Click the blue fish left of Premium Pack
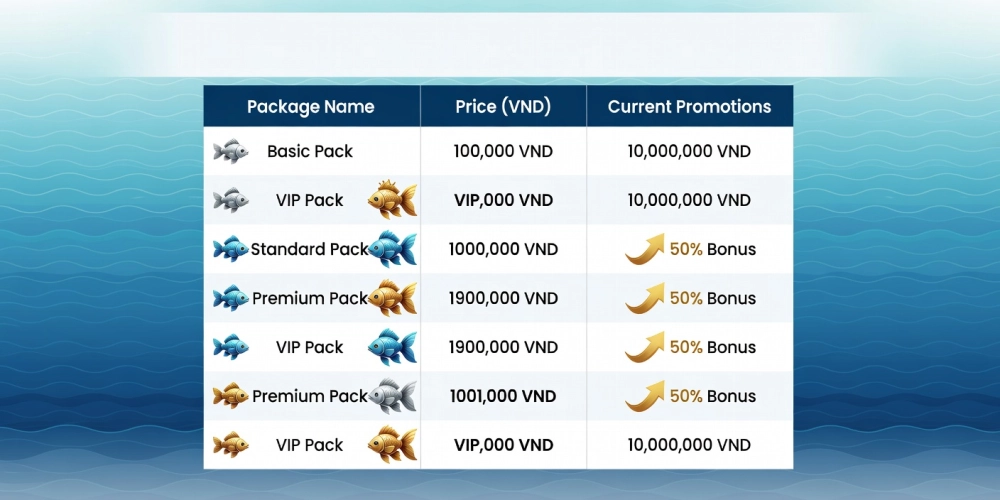The width and height of the screenshot is (1000, 500). coord(230,298)
